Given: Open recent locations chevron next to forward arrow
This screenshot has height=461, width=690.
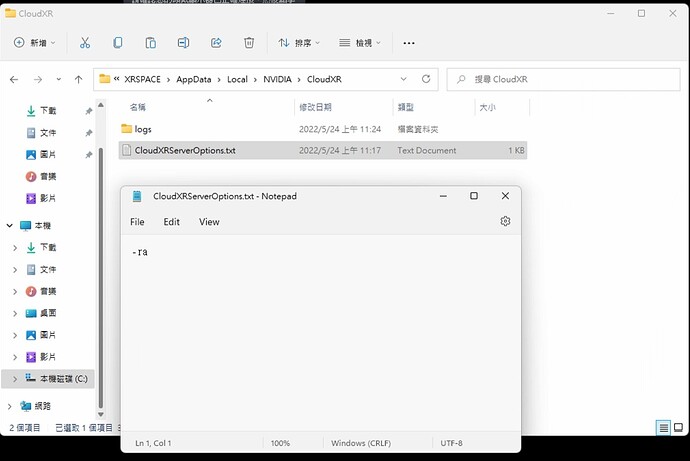Looking at the screenshot, I should coord(59,79).
